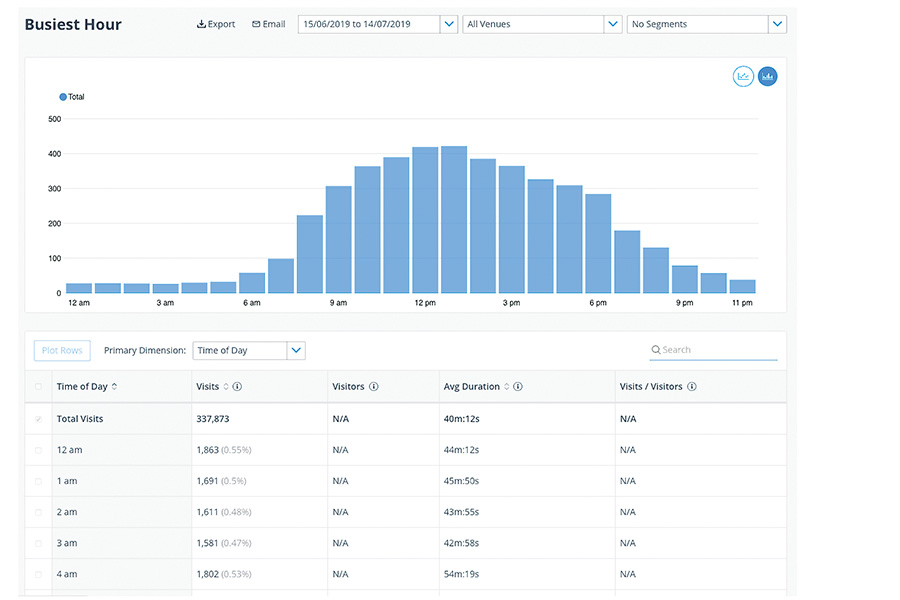Open the No Segments dropdown

point(777,24)
